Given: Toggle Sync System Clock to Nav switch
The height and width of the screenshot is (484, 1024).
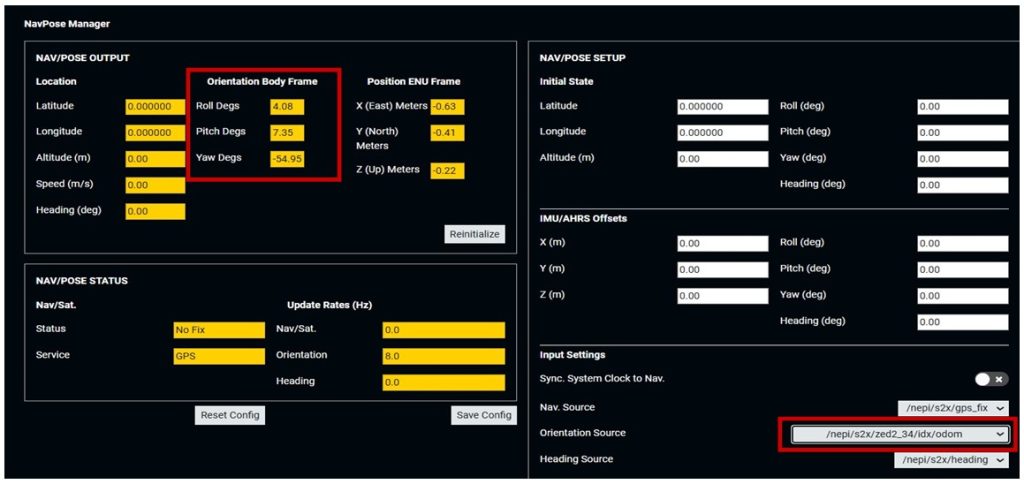Looking at the screenshot, I should (991, 379).
